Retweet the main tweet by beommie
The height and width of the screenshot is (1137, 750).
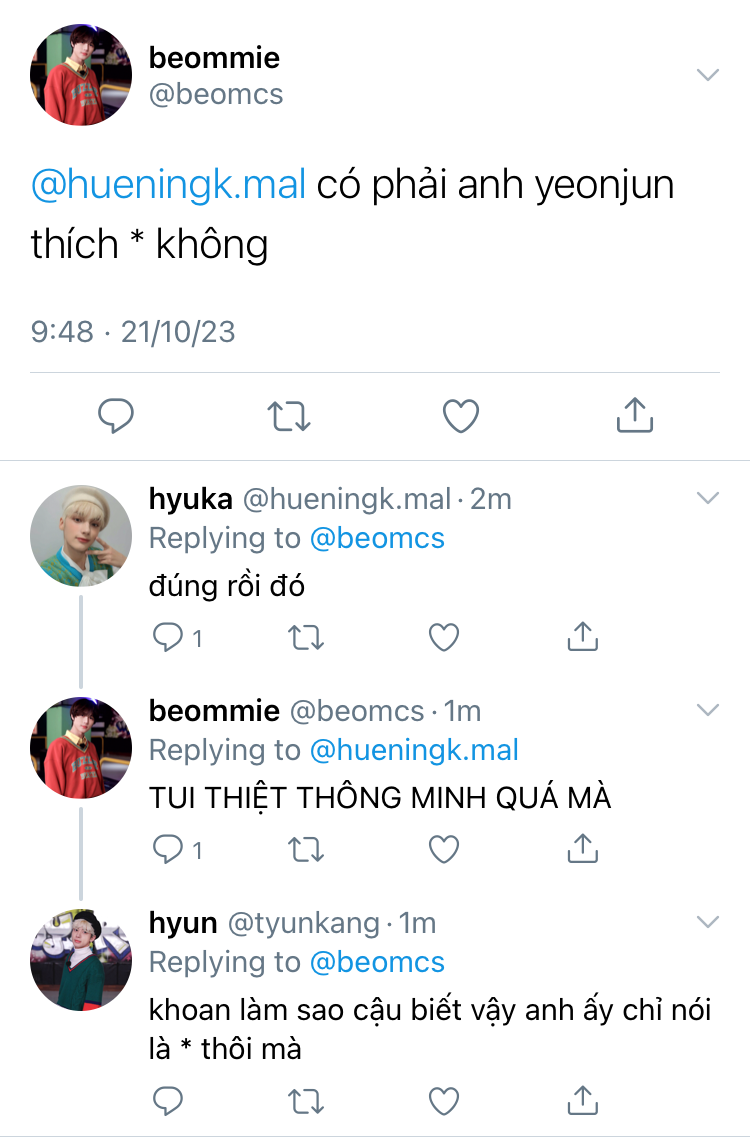(x=289, y=416)
